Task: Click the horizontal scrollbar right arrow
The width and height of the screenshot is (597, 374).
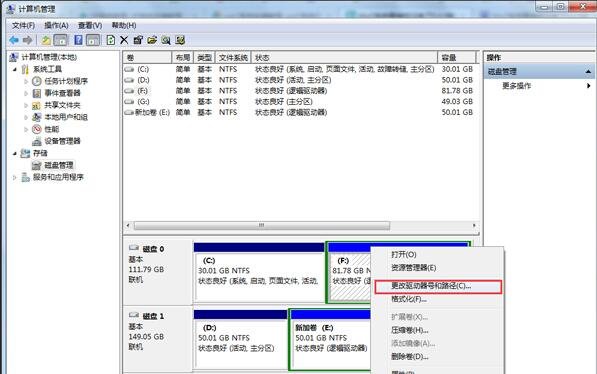Action: (x=474, y=225)
